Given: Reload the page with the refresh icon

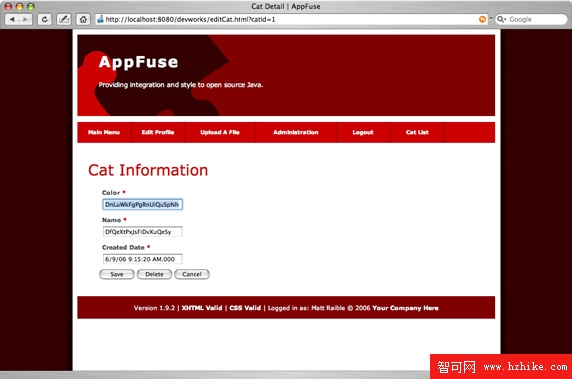Looking at the screenshot, I should [45, 19].
